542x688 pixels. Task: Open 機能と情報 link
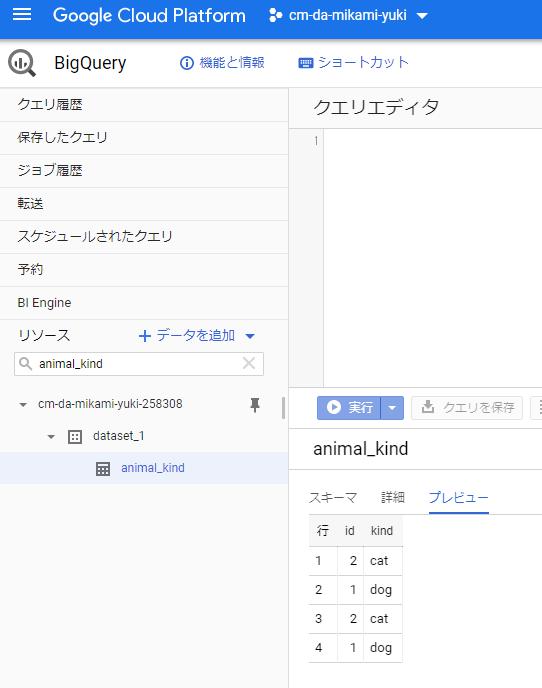click(x=232, y=63)
